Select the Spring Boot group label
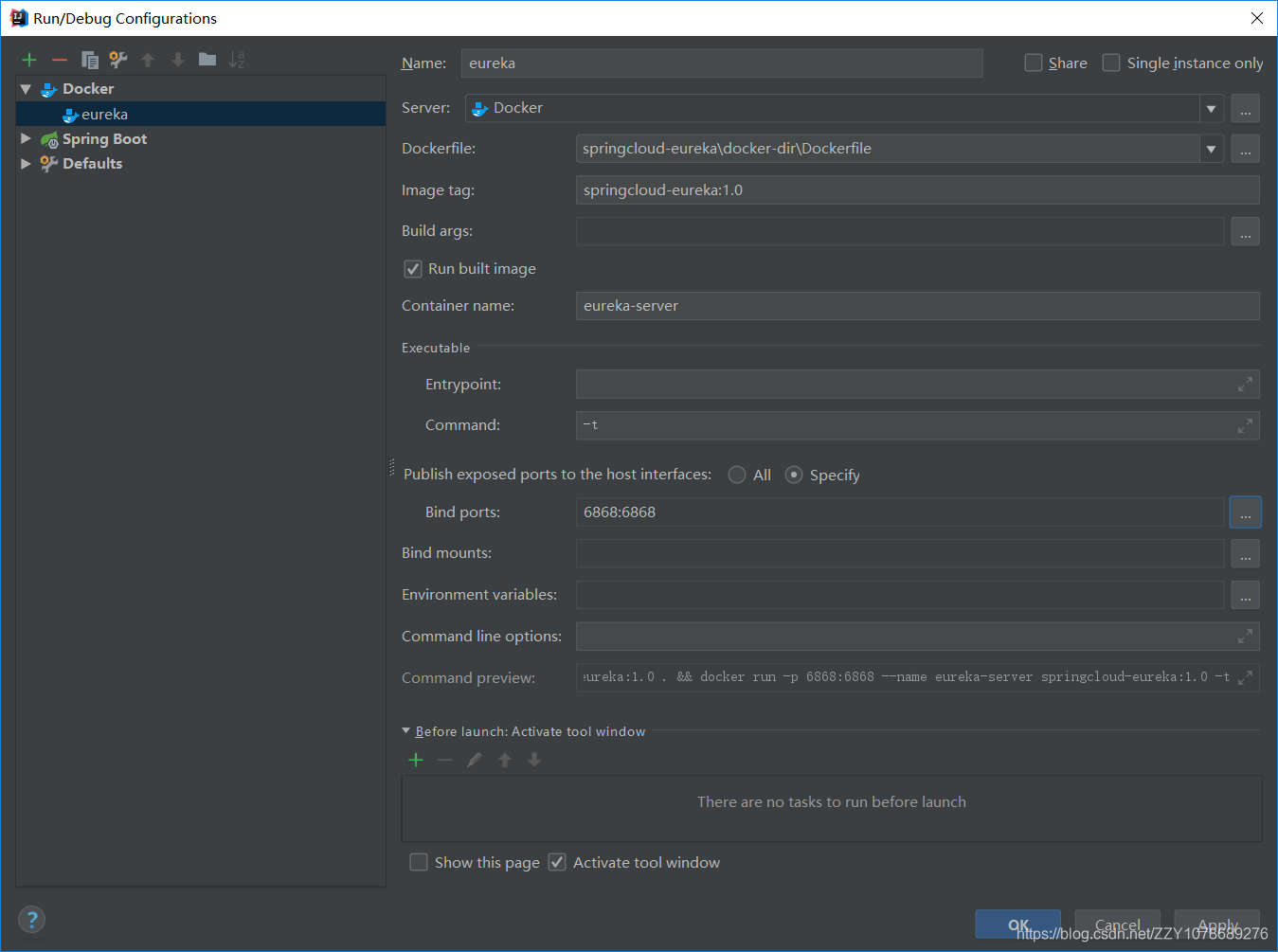The height and width of the screenshot is (952, 1278). click(x=104, y=139)
